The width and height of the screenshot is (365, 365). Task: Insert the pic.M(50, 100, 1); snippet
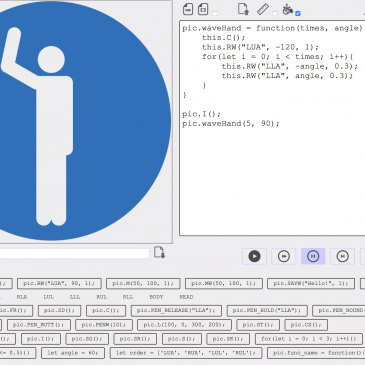coord(143,284)
